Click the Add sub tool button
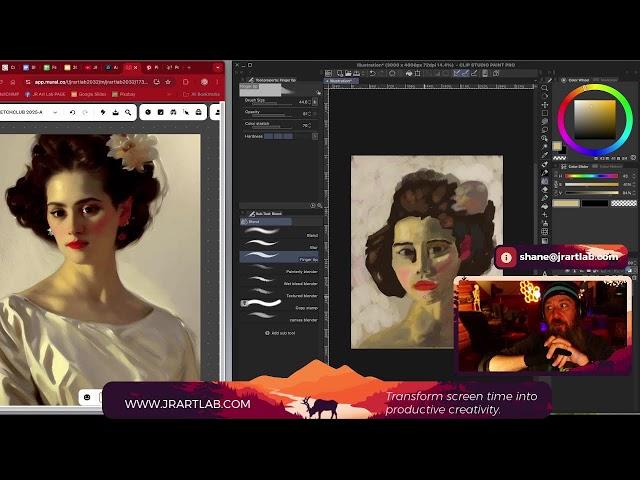 [280, 333]
